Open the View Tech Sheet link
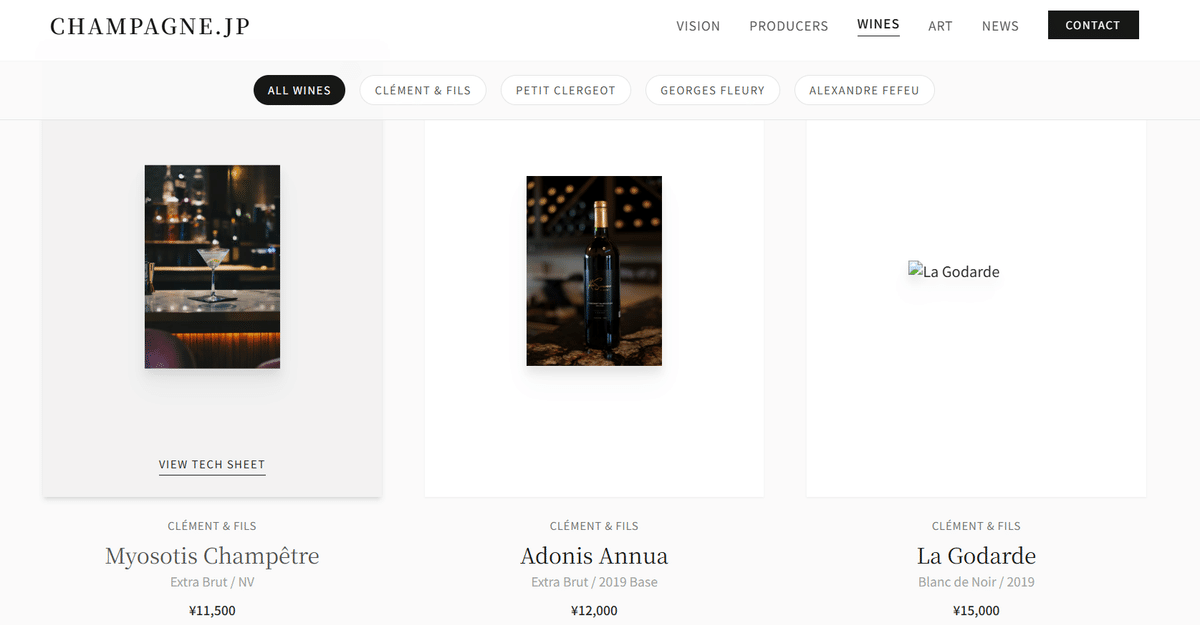1200x625 pixels. pyautogui.click(x=212, y=465)
